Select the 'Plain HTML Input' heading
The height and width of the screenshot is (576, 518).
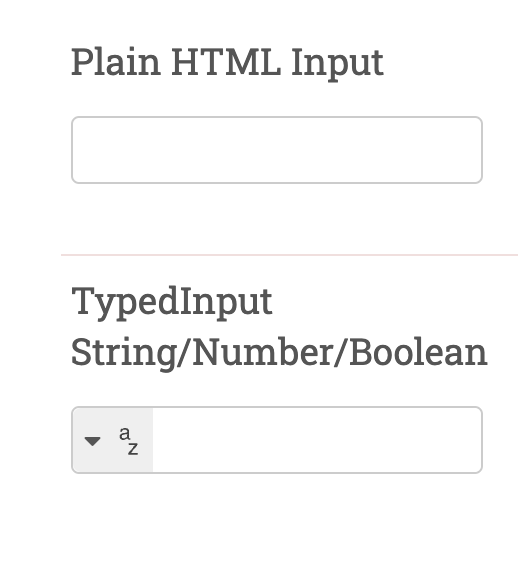pos(227,63)
